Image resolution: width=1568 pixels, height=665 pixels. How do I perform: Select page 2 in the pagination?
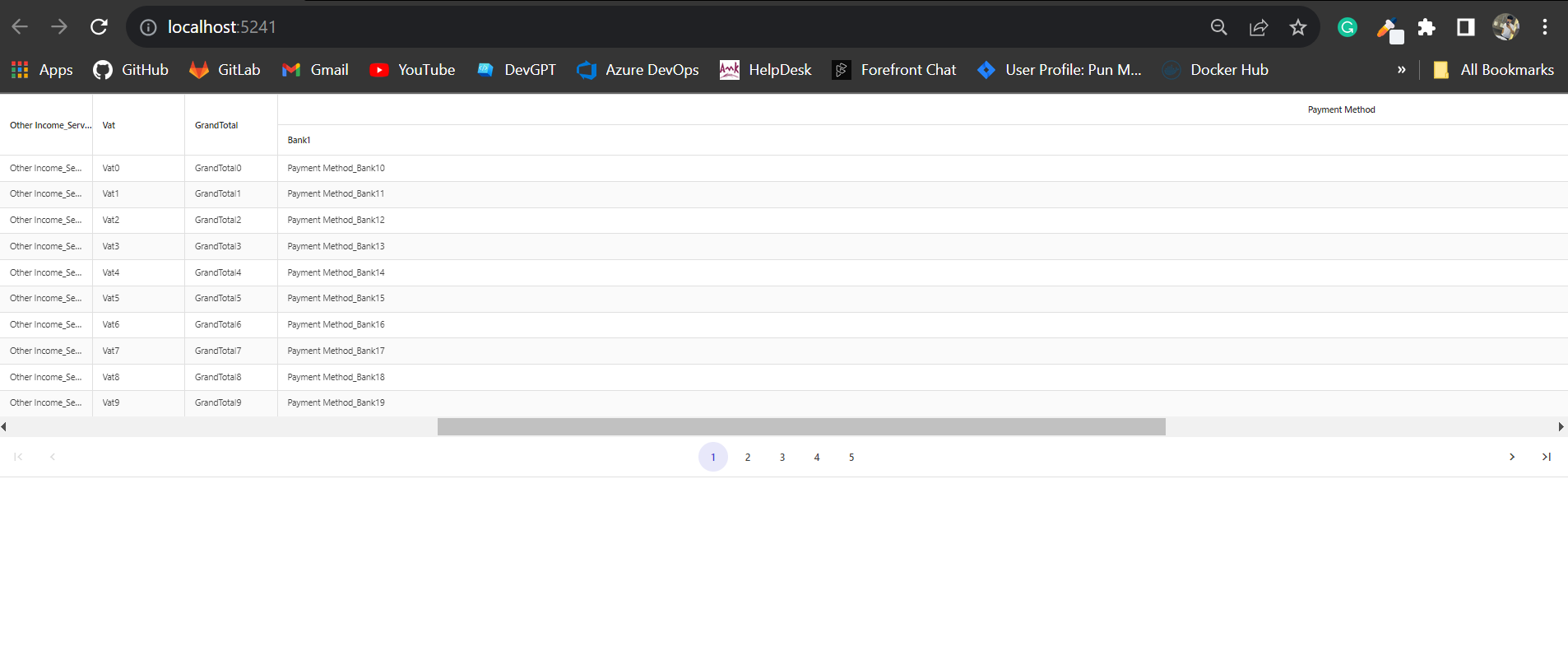coord(748,457)
